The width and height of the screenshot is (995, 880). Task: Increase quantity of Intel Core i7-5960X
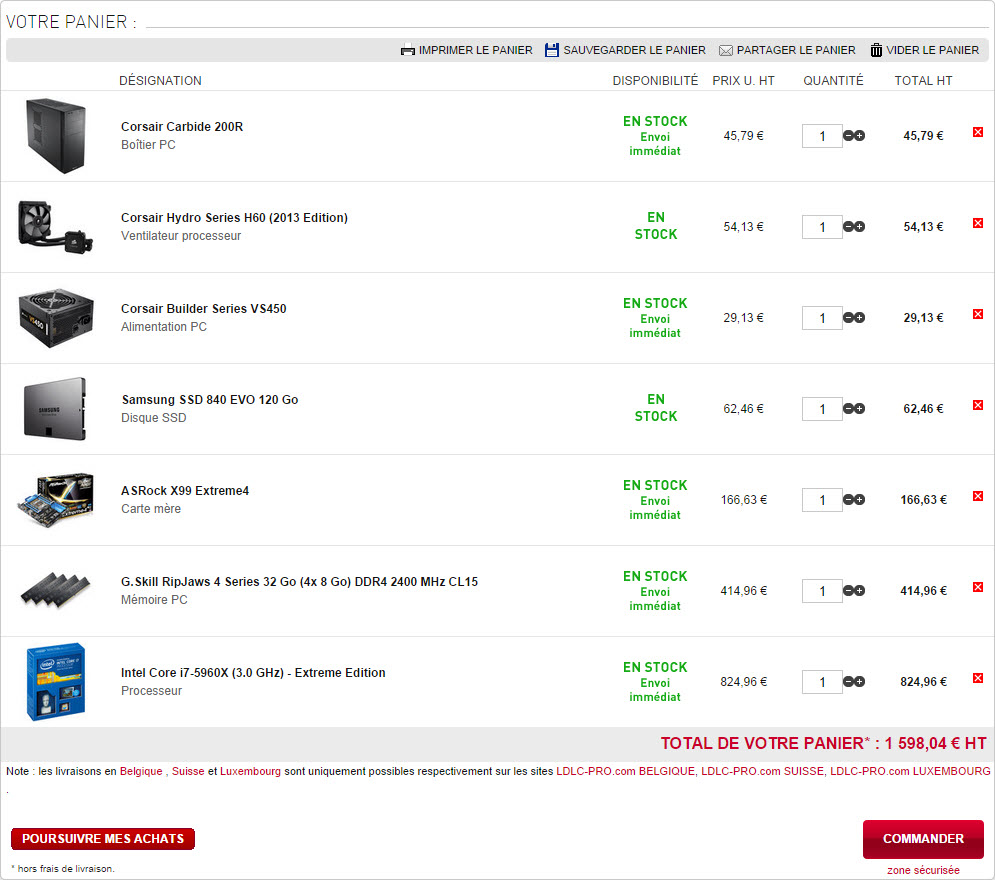860,682
